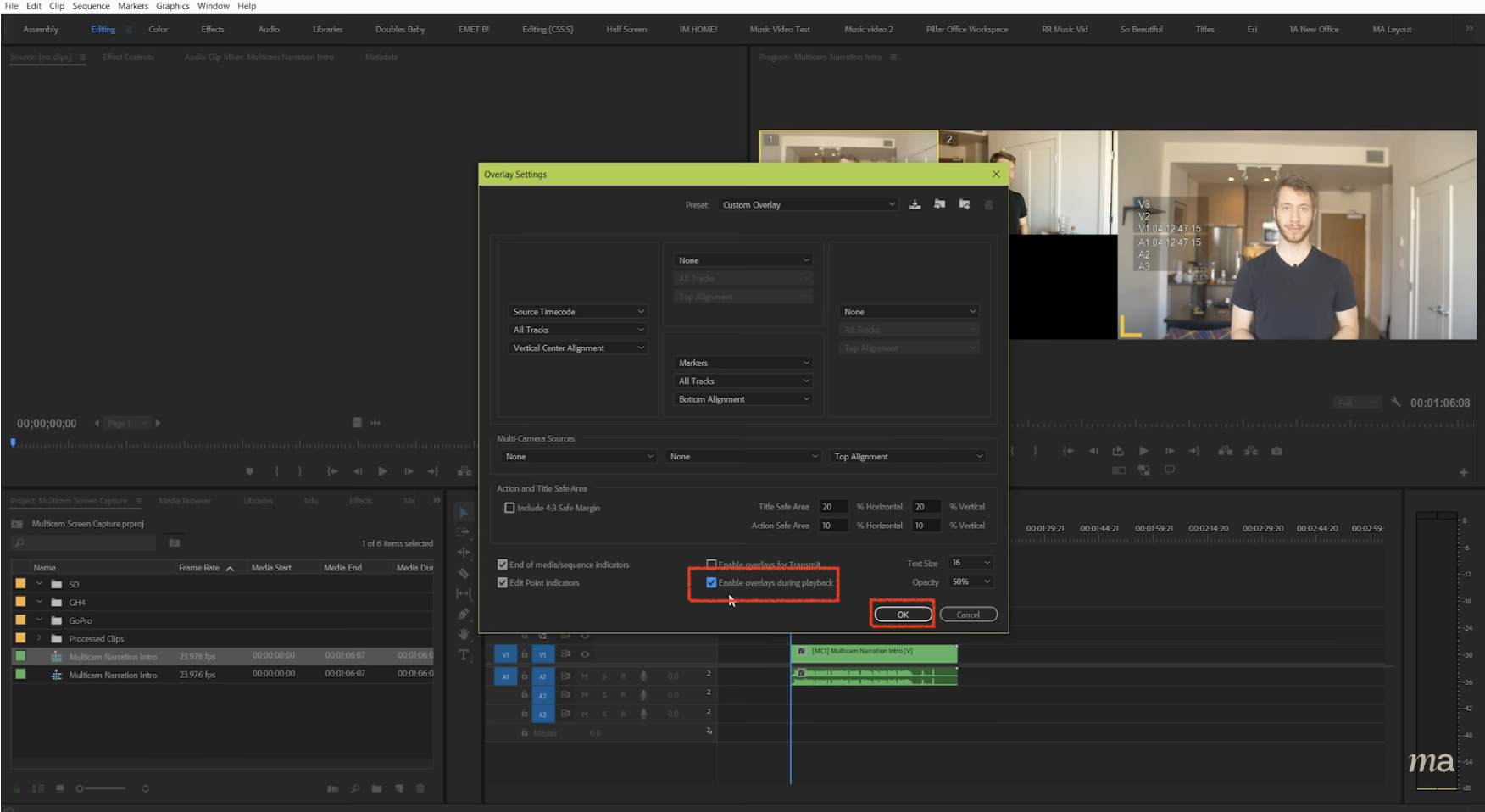Open the Program Monitor wrench settings

(1395, 403)
